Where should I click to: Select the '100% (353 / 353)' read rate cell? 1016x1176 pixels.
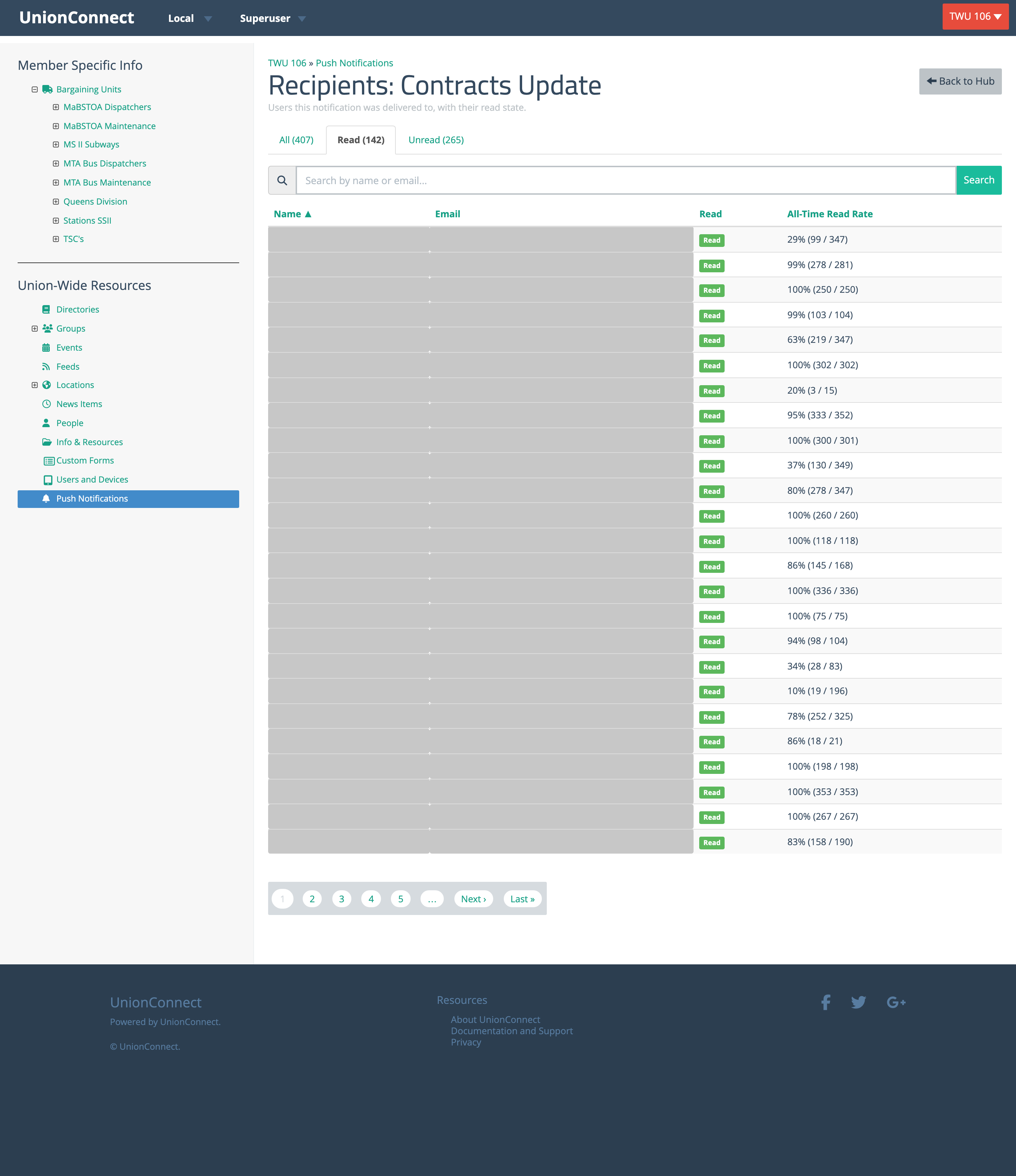822,792
